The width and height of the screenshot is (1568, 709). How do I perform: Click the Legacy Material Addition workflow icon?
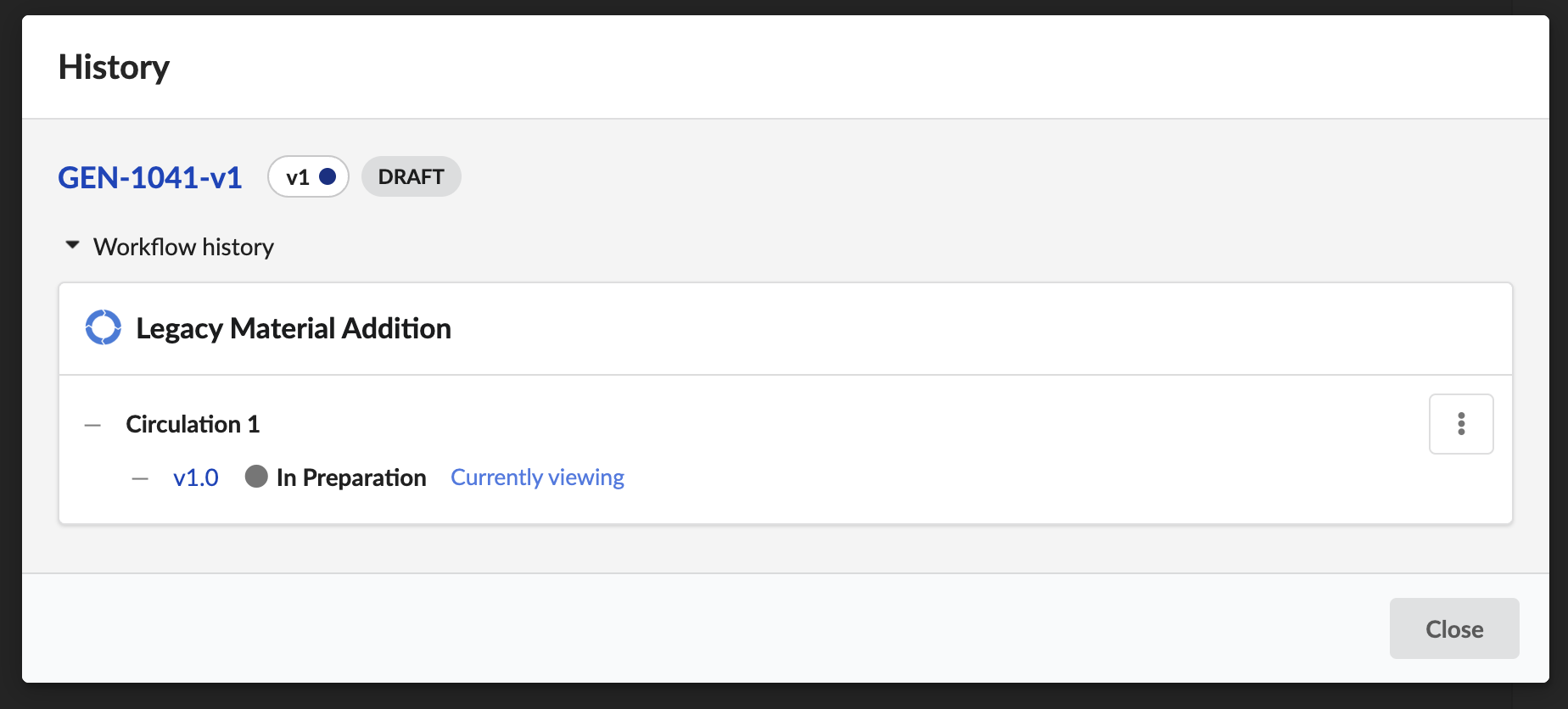click(104, 327)
